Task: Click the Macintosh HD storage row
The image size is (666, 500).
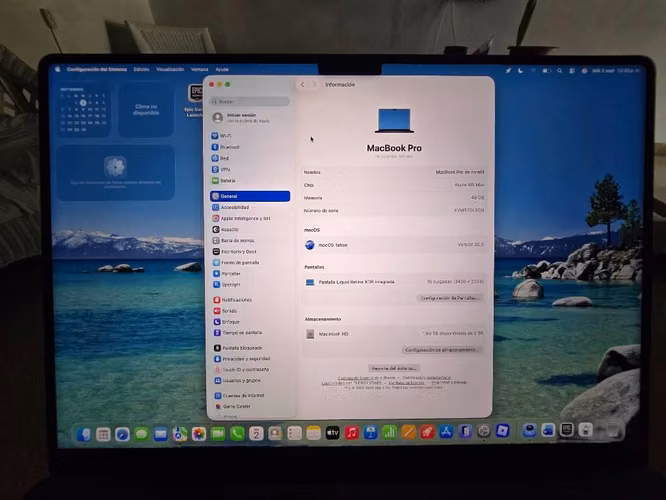Action: [394, 334]
